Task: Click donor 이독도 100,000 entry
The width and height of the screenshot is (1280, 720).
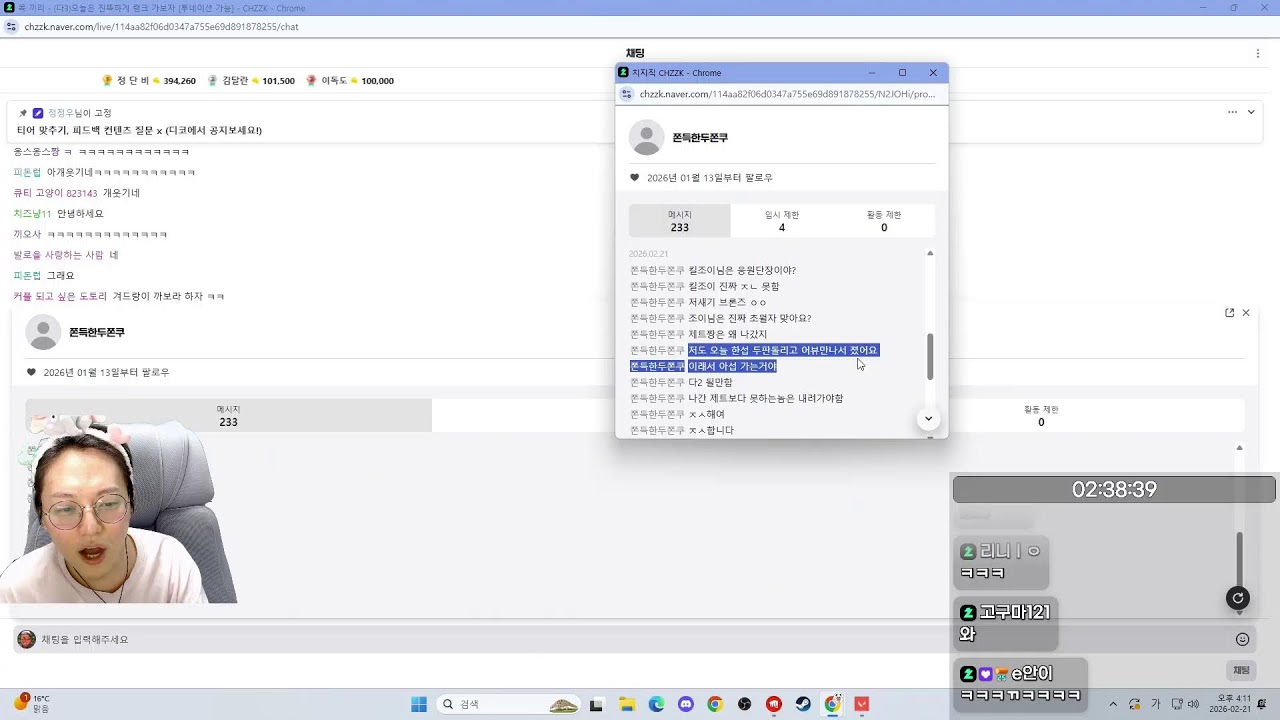Action: coord(350,81)
